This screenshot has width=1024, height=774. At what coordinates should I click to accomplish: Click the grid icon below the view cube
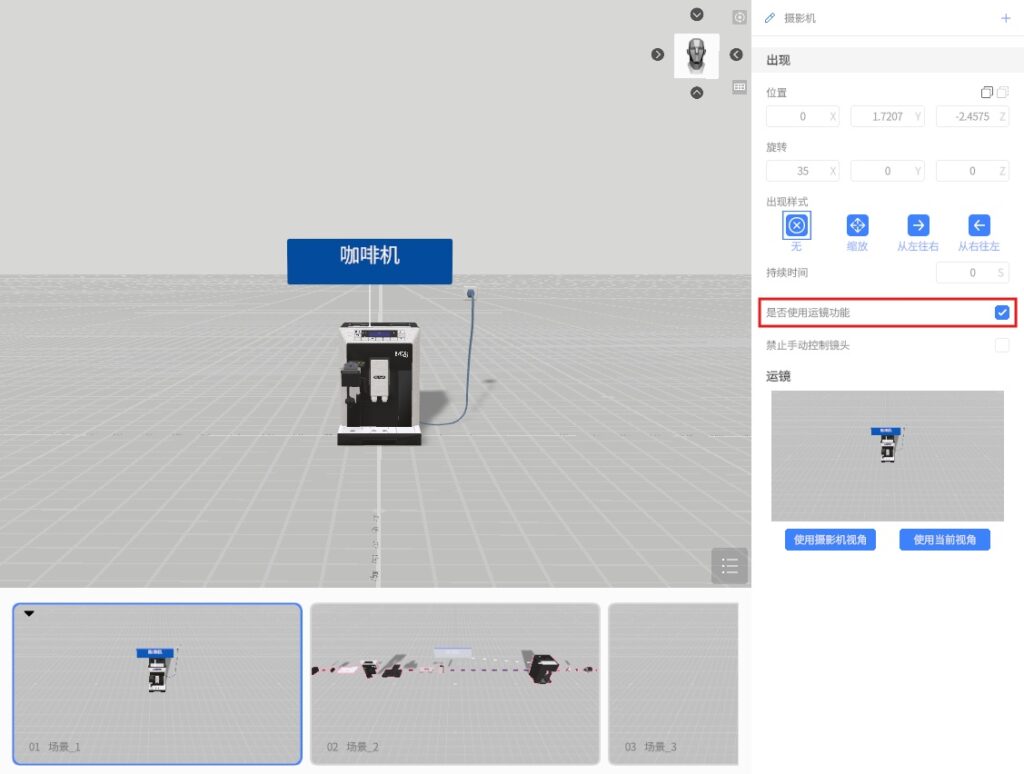[x=739, y=87]
